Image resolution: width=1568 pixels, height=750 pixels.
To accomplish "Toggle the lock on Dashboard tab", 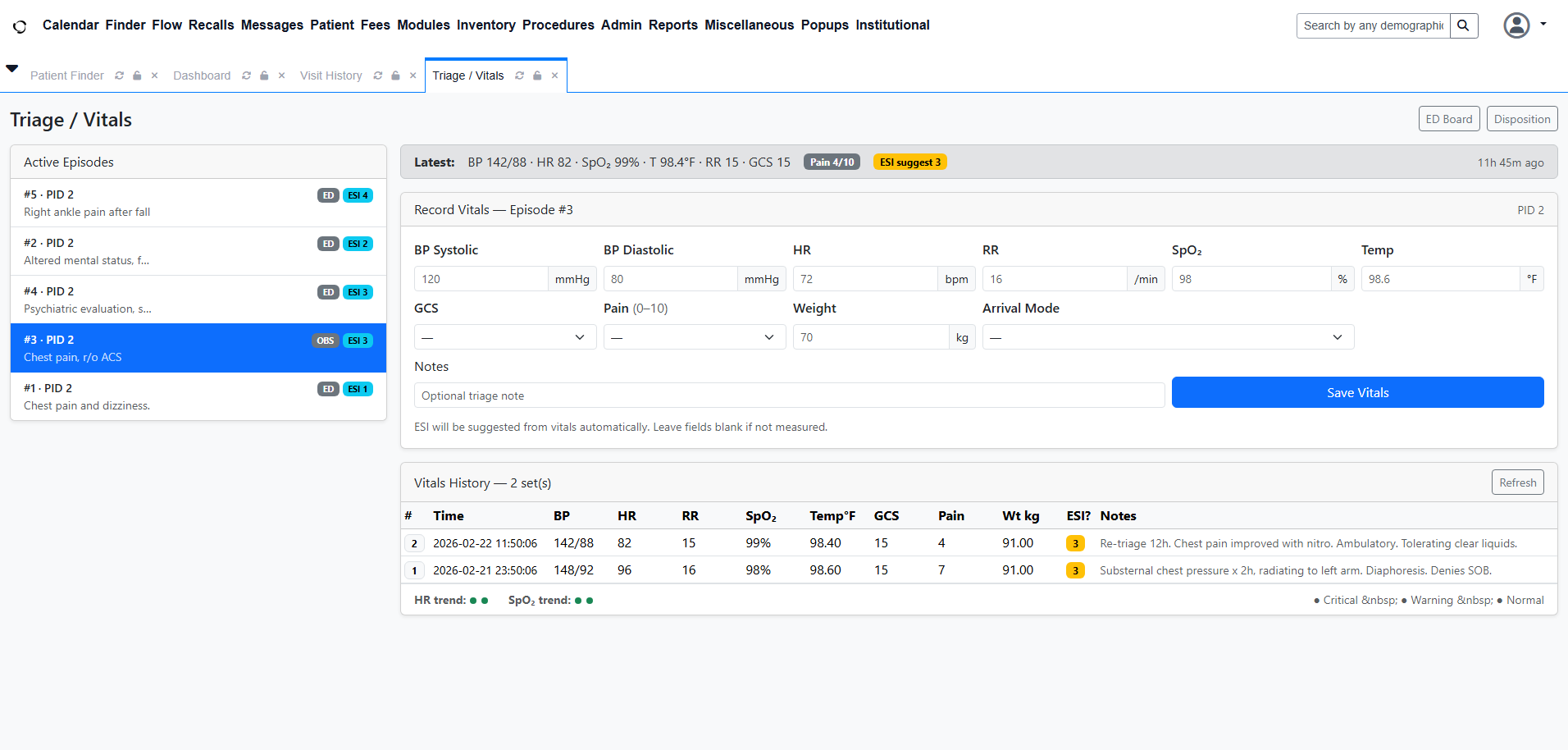I will pos(264,75).
